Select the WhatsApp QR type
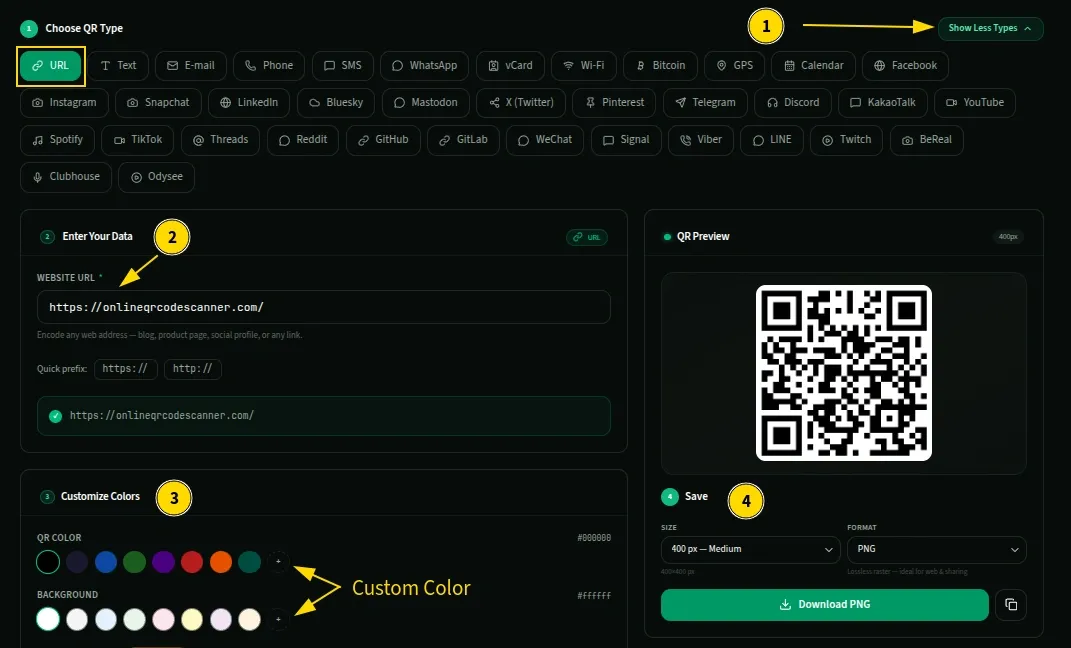This screenshot has width=1071, height=648. pos(424,66)
